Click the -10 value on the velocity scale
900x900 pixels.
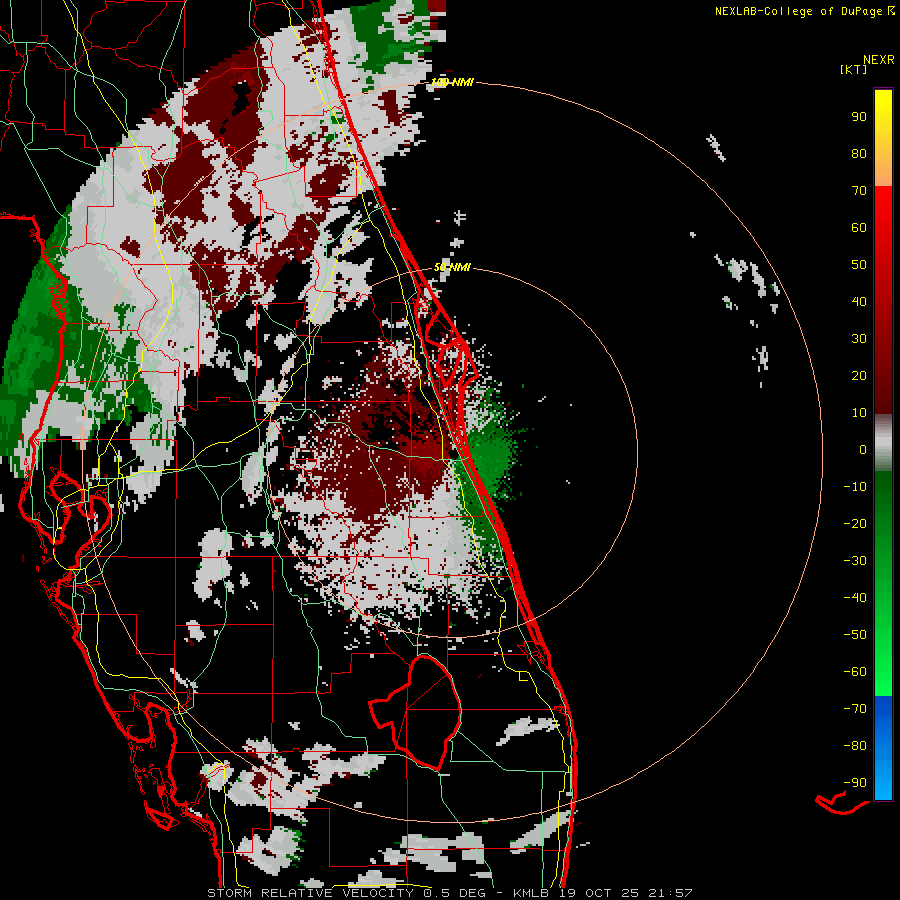coord(855,487)
